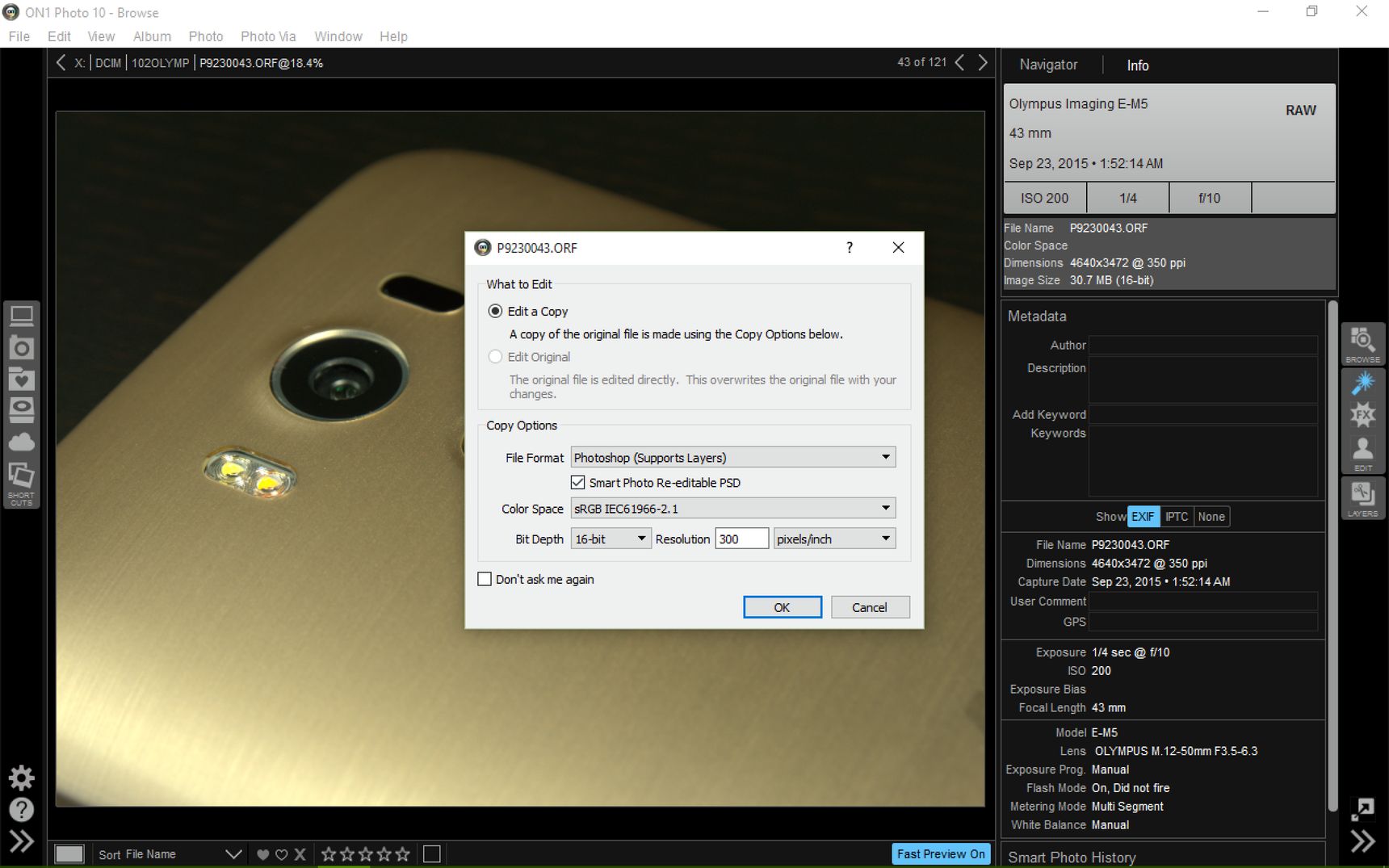Viewport: 1389px width, 868px height.
Task: Go back with the path bar left arrow
Action: pyautogui.click(x=61, y=62)
